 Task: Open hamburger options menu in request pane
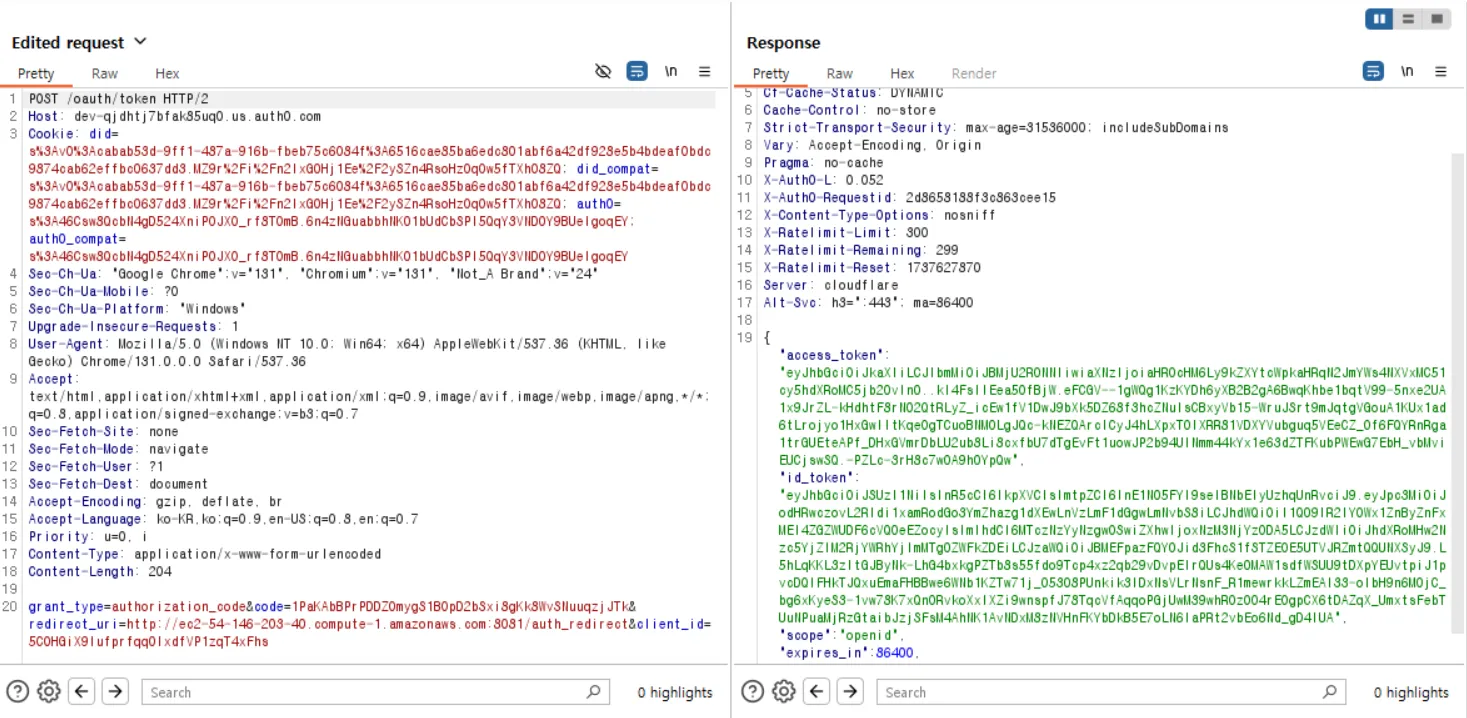tap(705, 71)
